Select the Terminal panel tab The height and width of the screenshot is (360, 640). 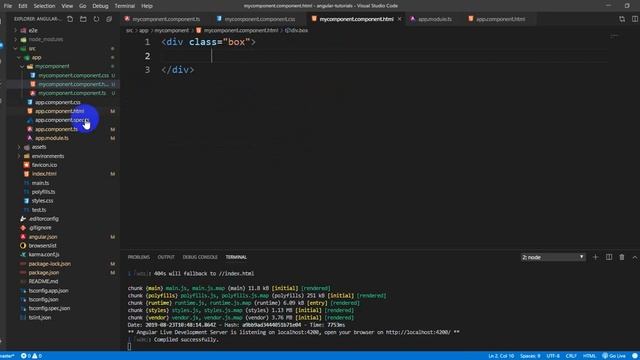pyautogui.click(x=236, y=257)
